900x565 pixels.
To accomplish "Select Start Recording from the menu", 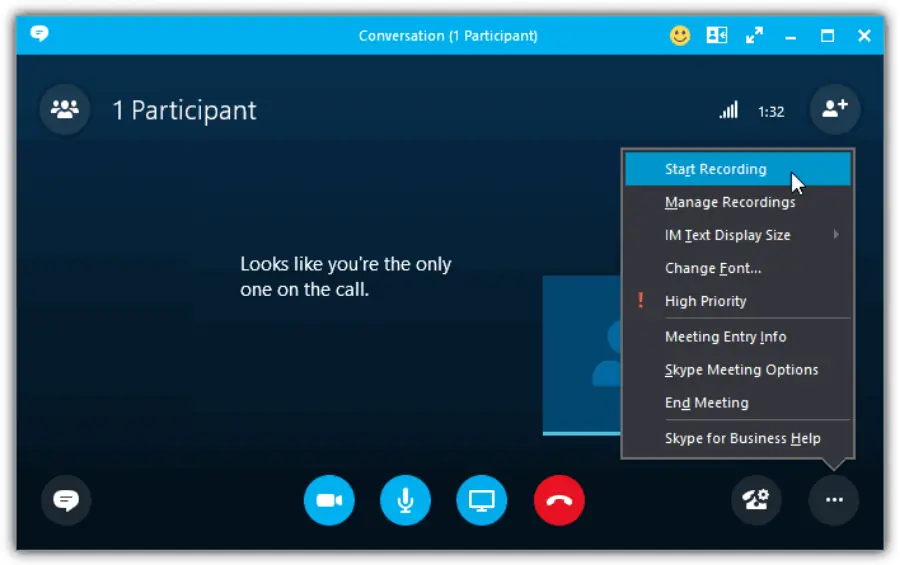I will coord(738,169).
